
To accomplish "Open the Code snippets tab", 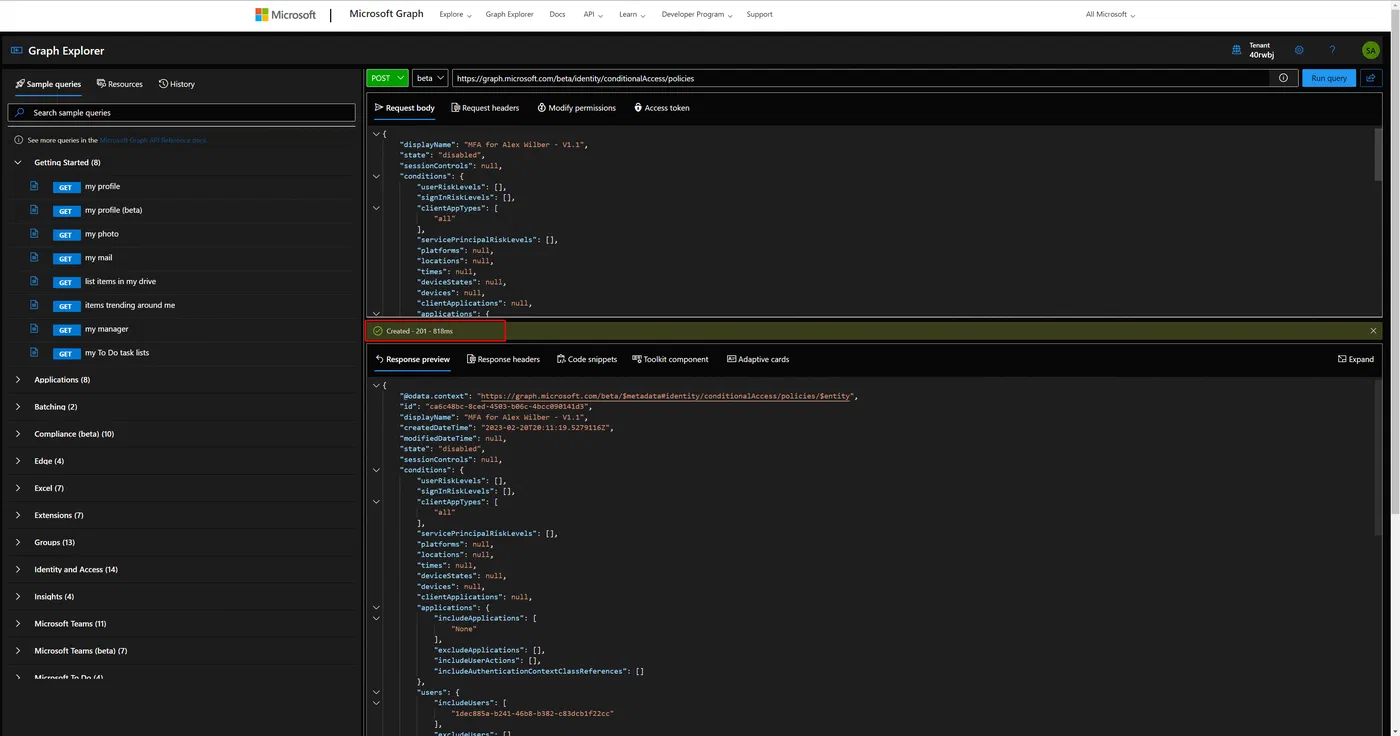I will point(587,359).
